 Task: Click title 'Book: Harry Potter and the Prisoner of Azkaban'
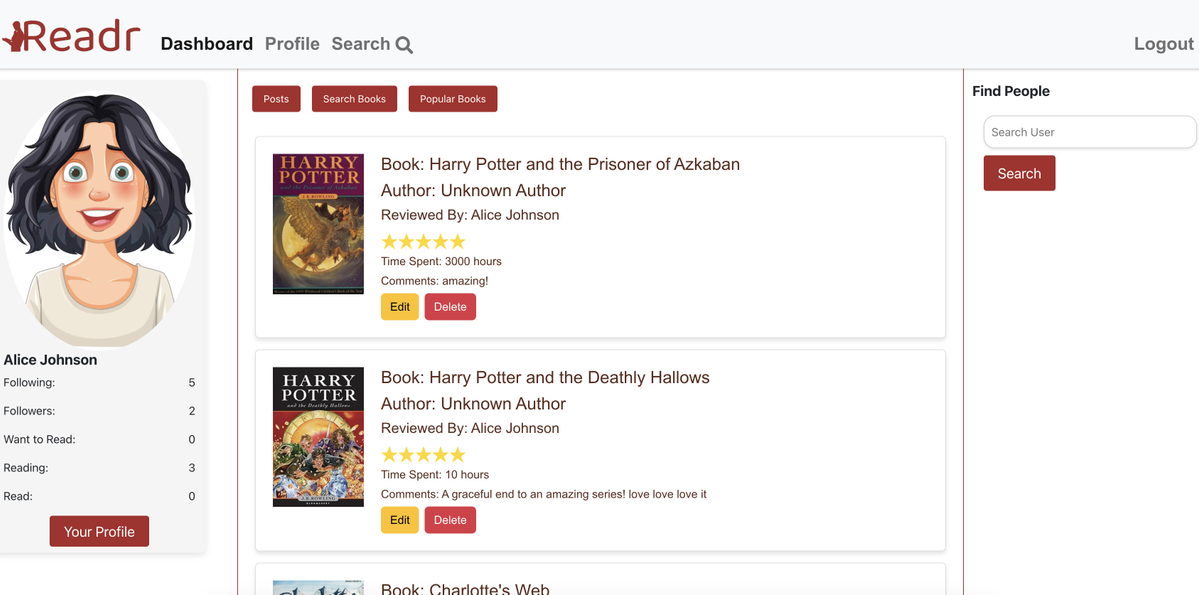561,164
